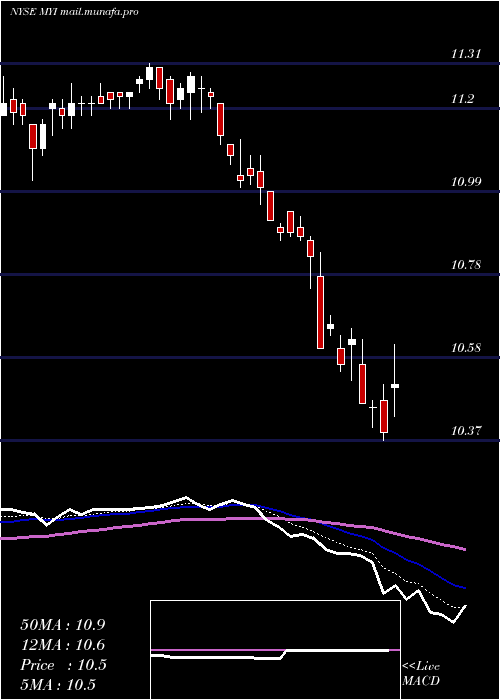Click the 11.31 price level label
Image resolution: width=500 pixels, height=700 pixels.
pyautogui.click(x=466, y=54)
